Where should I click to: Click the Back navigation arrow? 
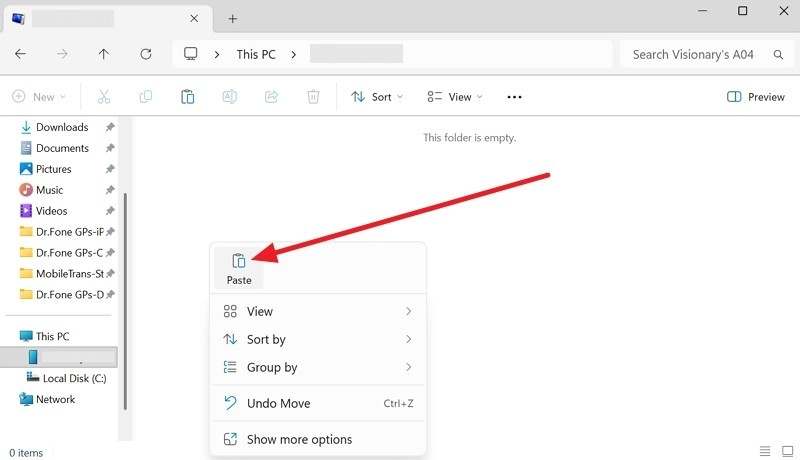[x=20, y=54]
